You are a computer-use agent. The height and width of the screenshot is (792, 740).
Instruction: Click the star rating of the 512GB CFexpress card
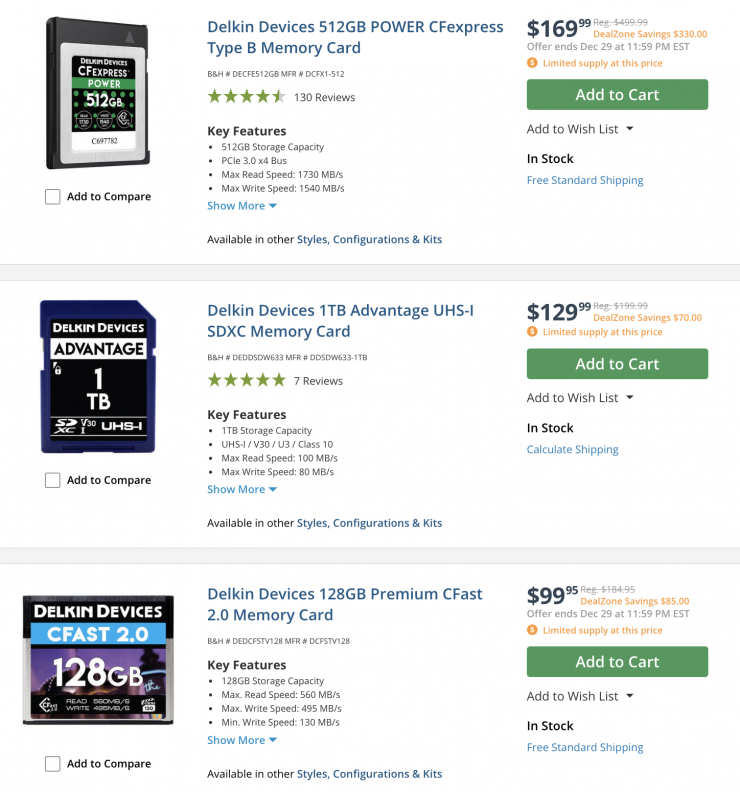(246, 96)
